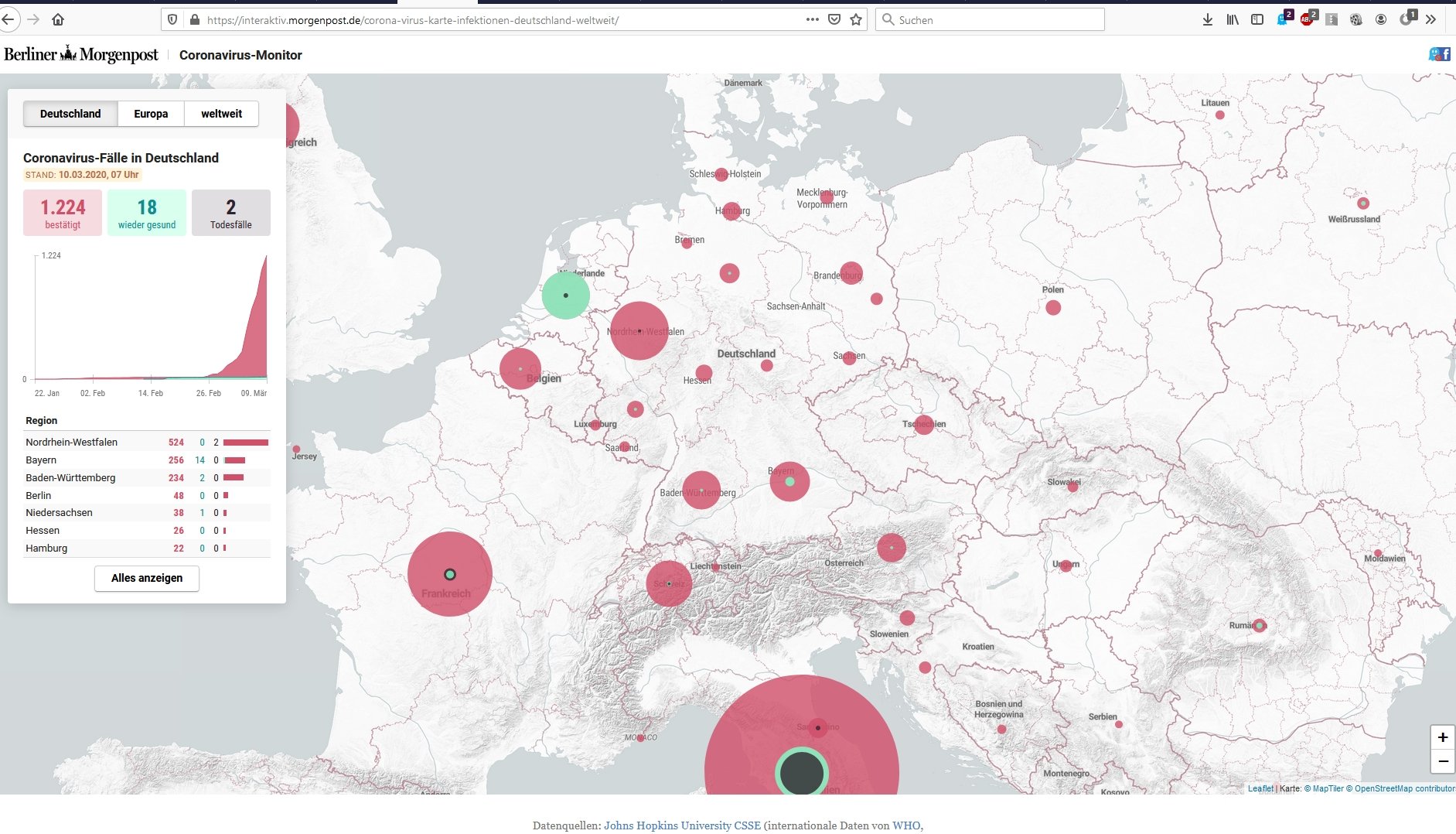Zoom out the map with minus button
1456x834 pixels.
(1442, 761)
